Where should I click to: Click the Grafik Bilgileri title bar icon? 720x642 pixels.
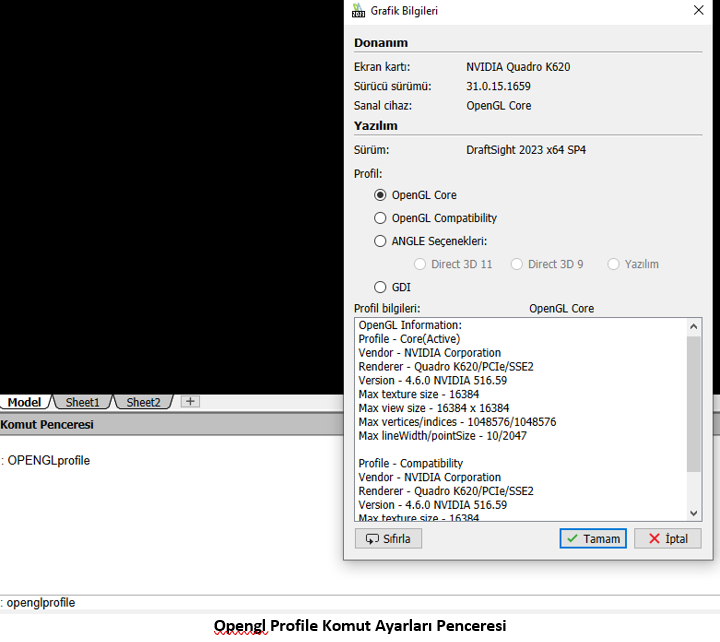[358, 11]
